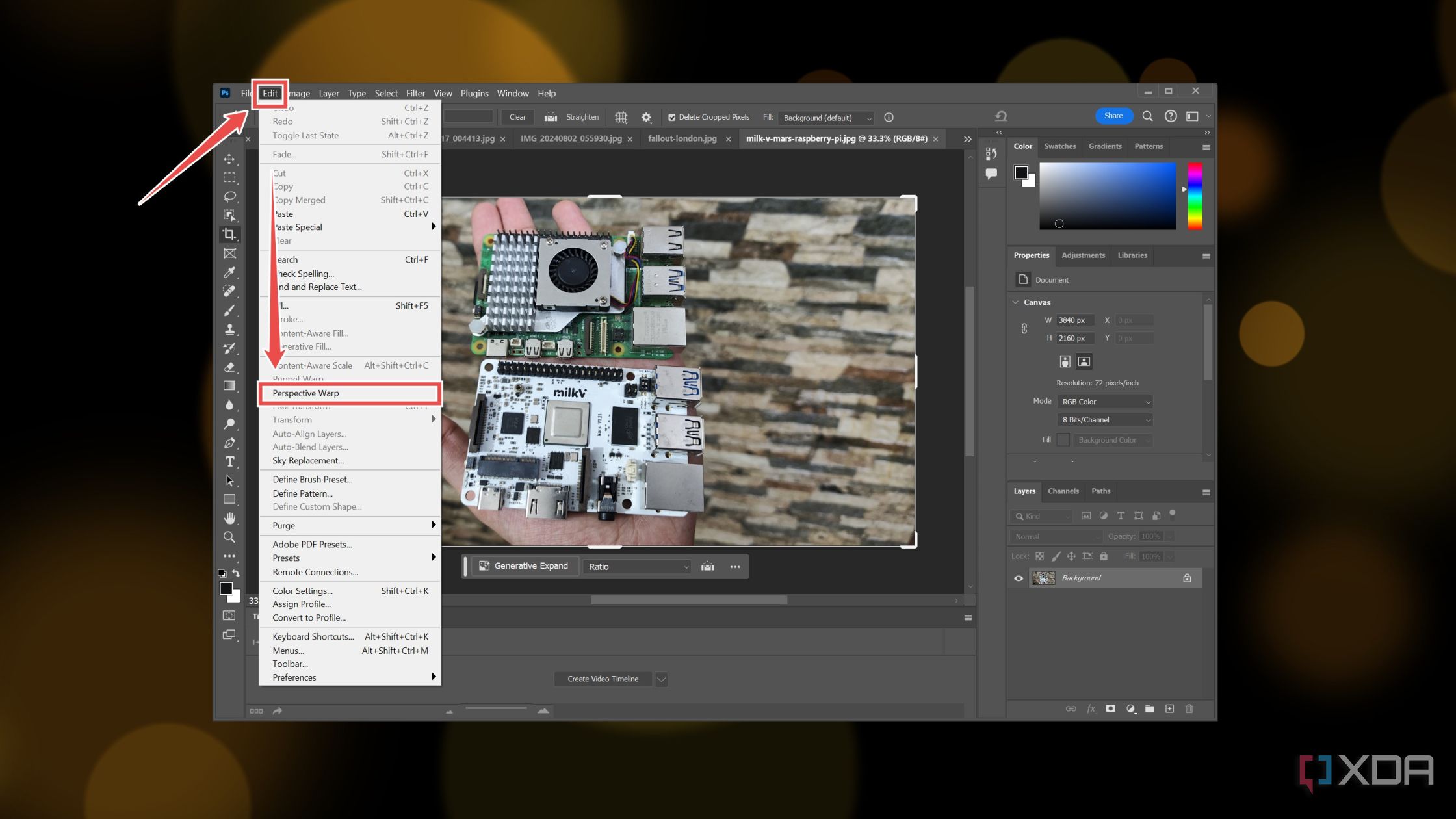Click the crop overlay grid icon

621,117
